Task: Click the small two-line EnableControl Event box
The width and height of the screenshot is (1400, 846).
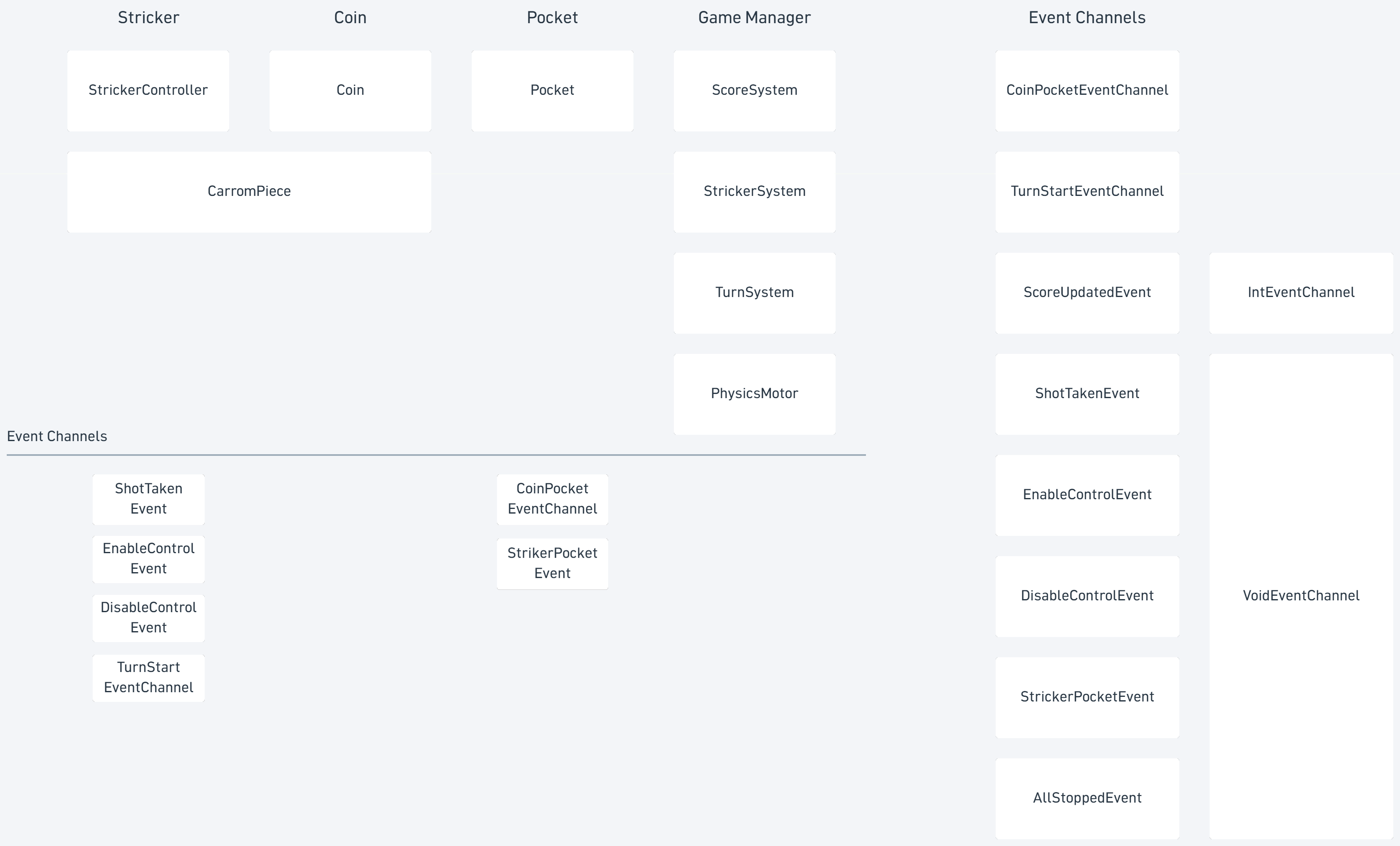Action: tap(148, 560)
